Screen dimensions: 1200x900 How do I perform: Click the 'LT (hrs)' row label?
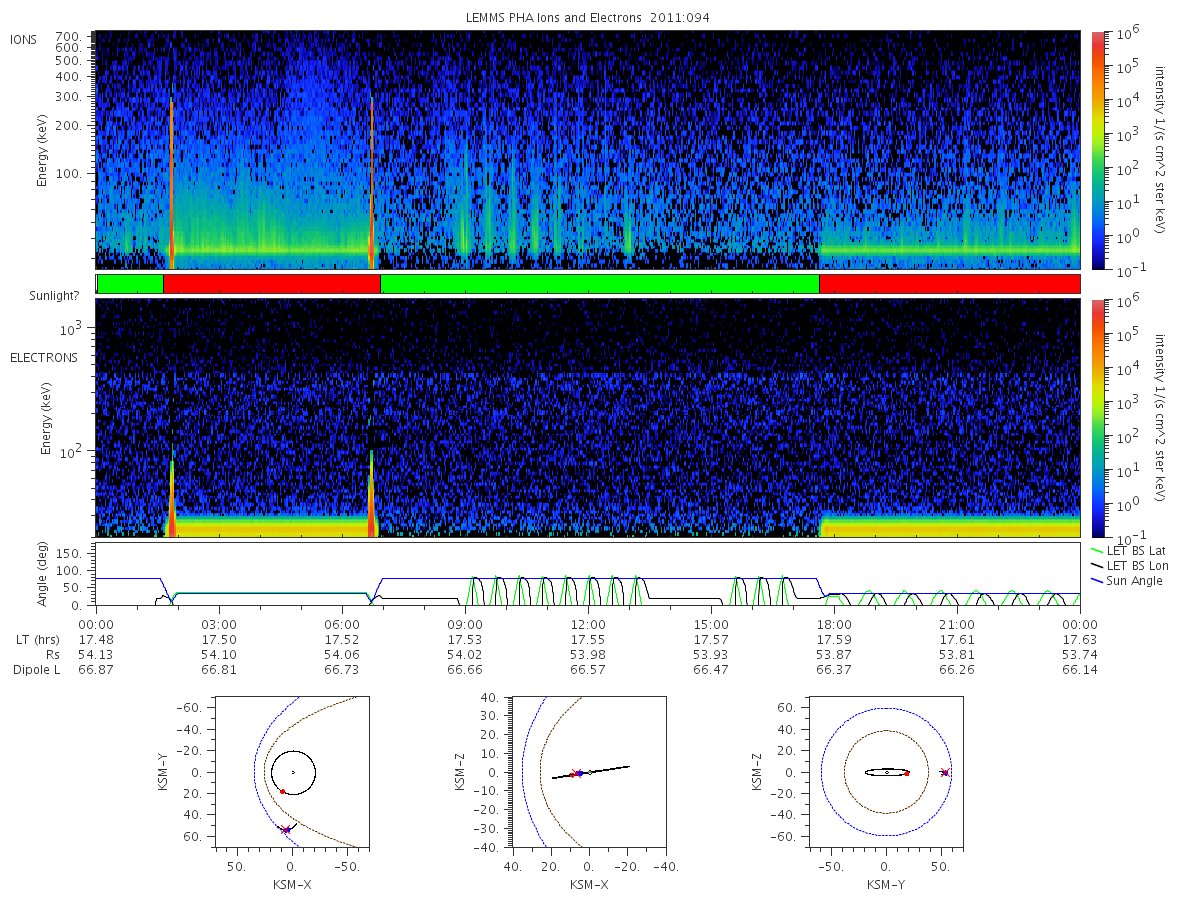37,640
